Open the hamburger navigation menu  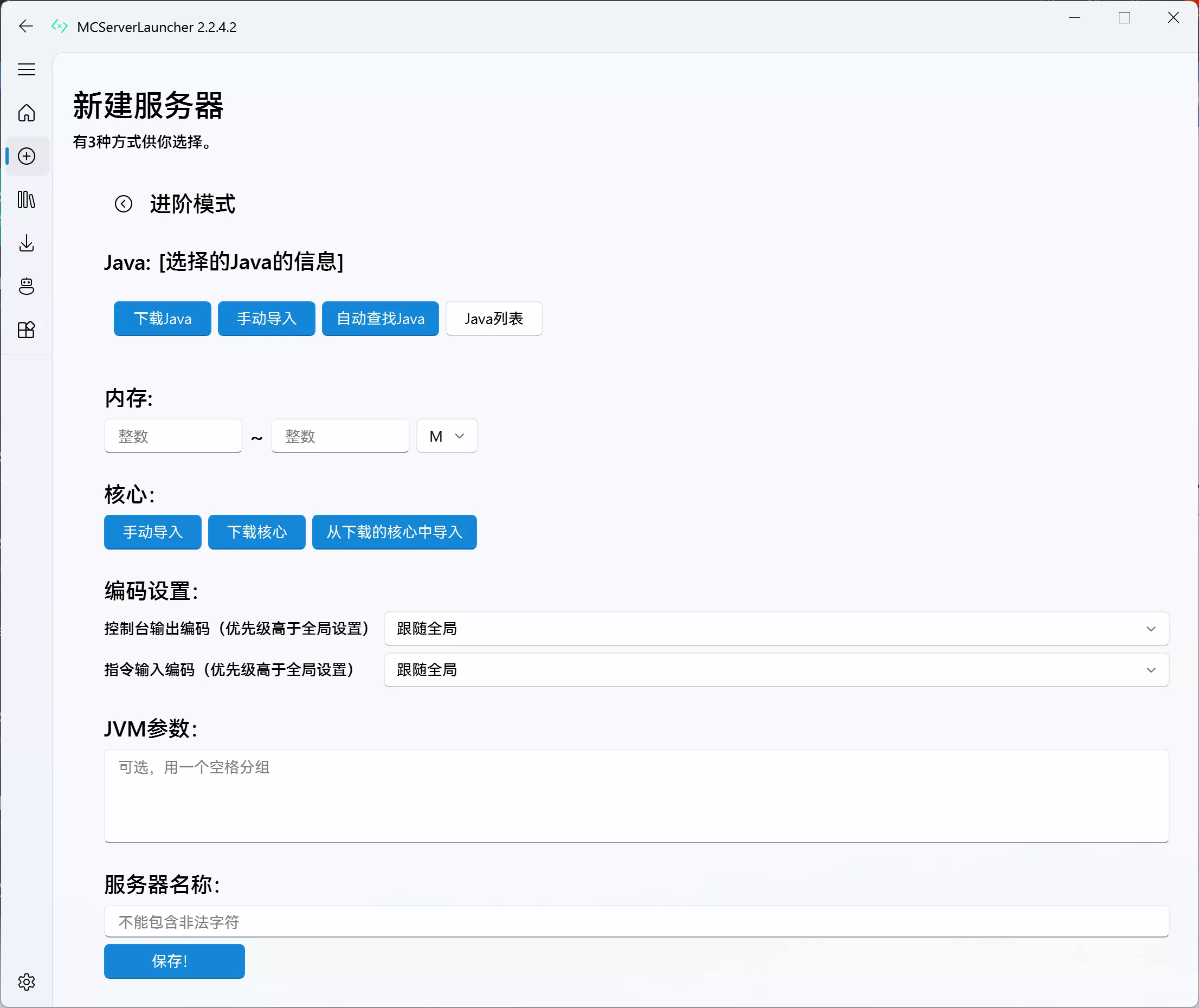click(26, 69)
